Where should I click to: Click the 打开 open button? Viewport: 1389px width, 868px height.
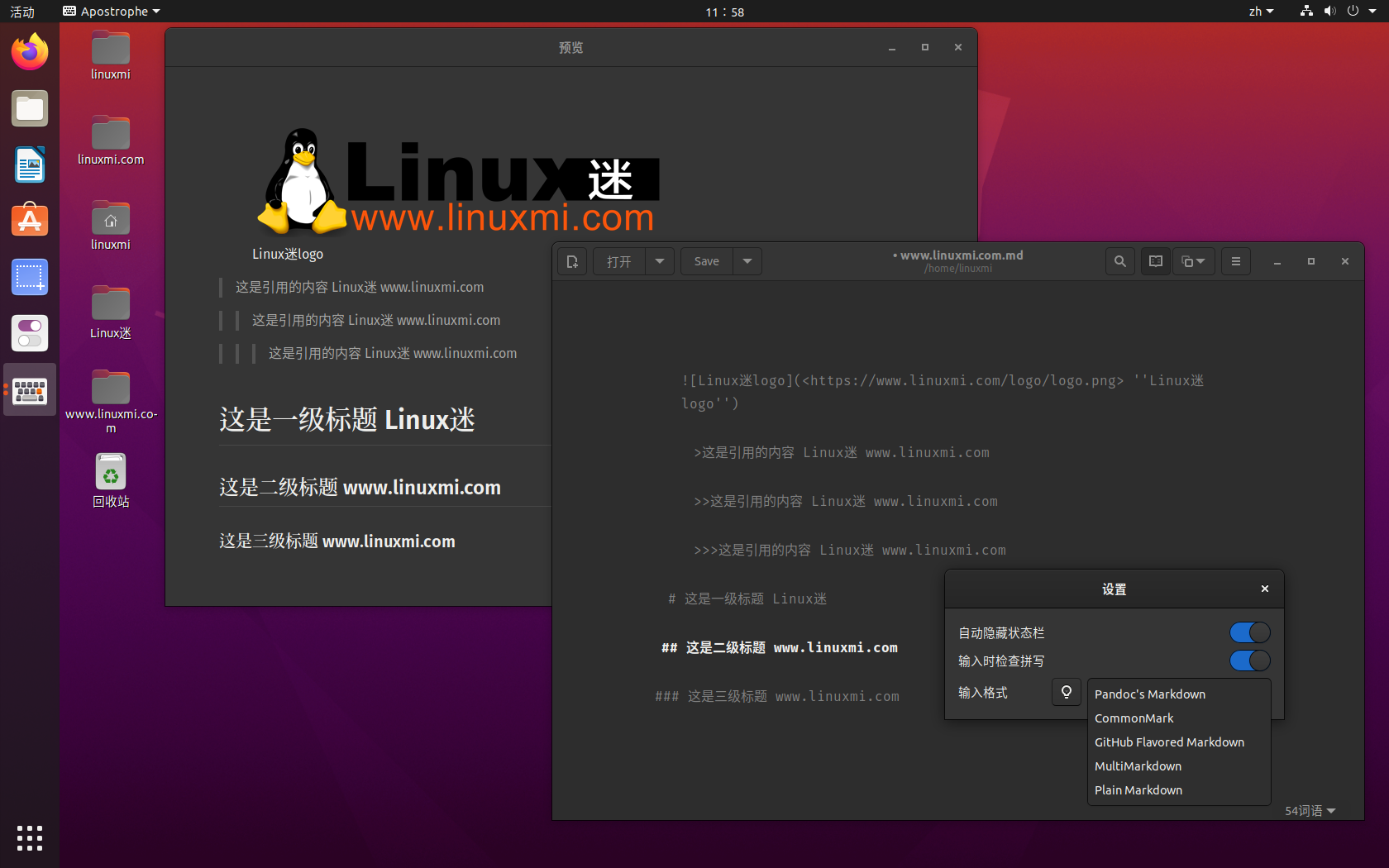point(619,261)
